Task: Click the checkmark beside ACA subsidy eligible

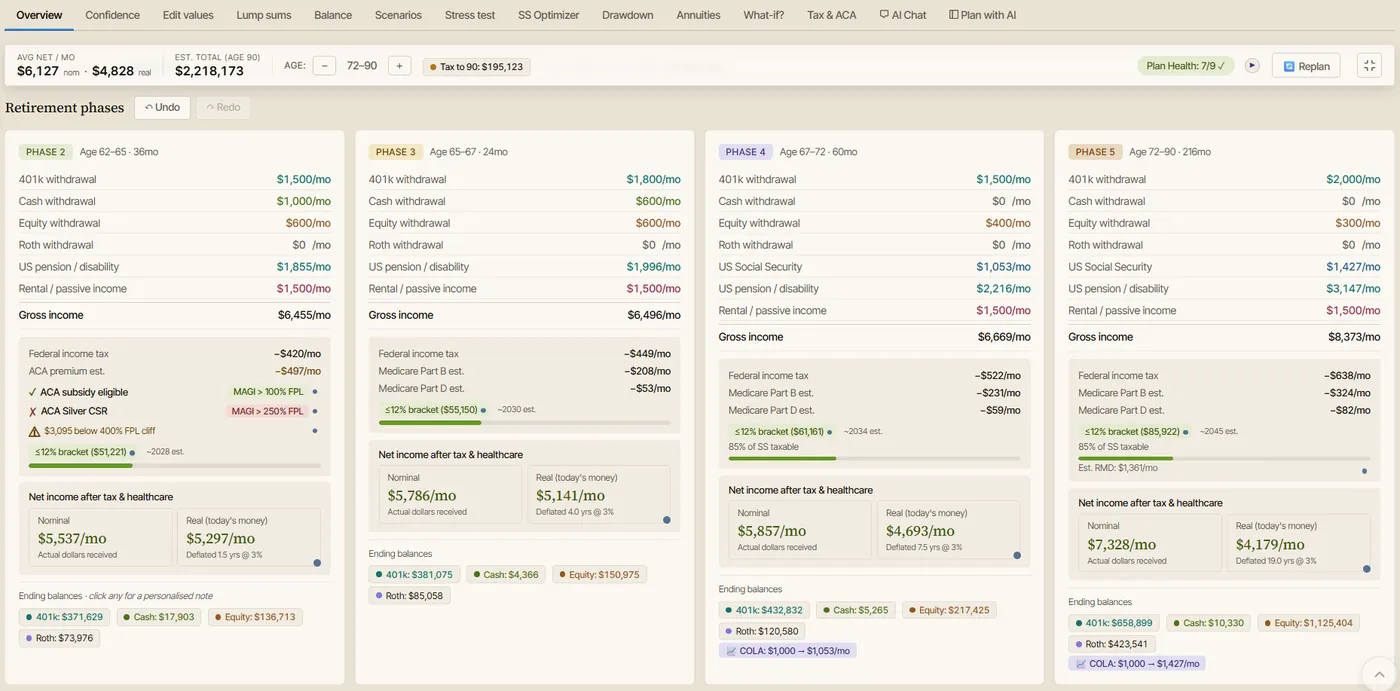Action: coord(33,392)
